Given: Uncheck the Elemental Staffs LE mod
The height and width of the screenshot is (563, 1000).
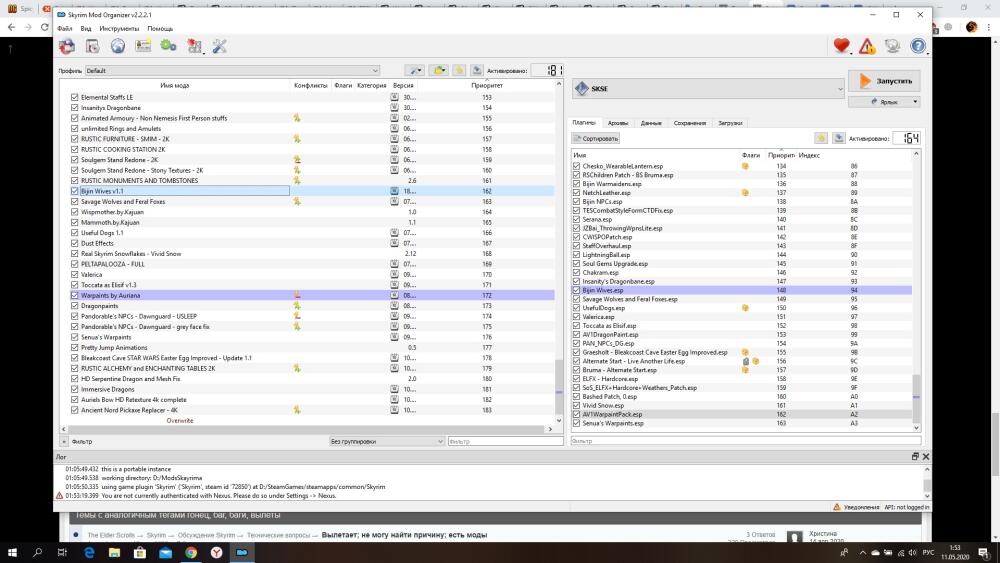Looking at the screenshot, I should pos(75,97).
